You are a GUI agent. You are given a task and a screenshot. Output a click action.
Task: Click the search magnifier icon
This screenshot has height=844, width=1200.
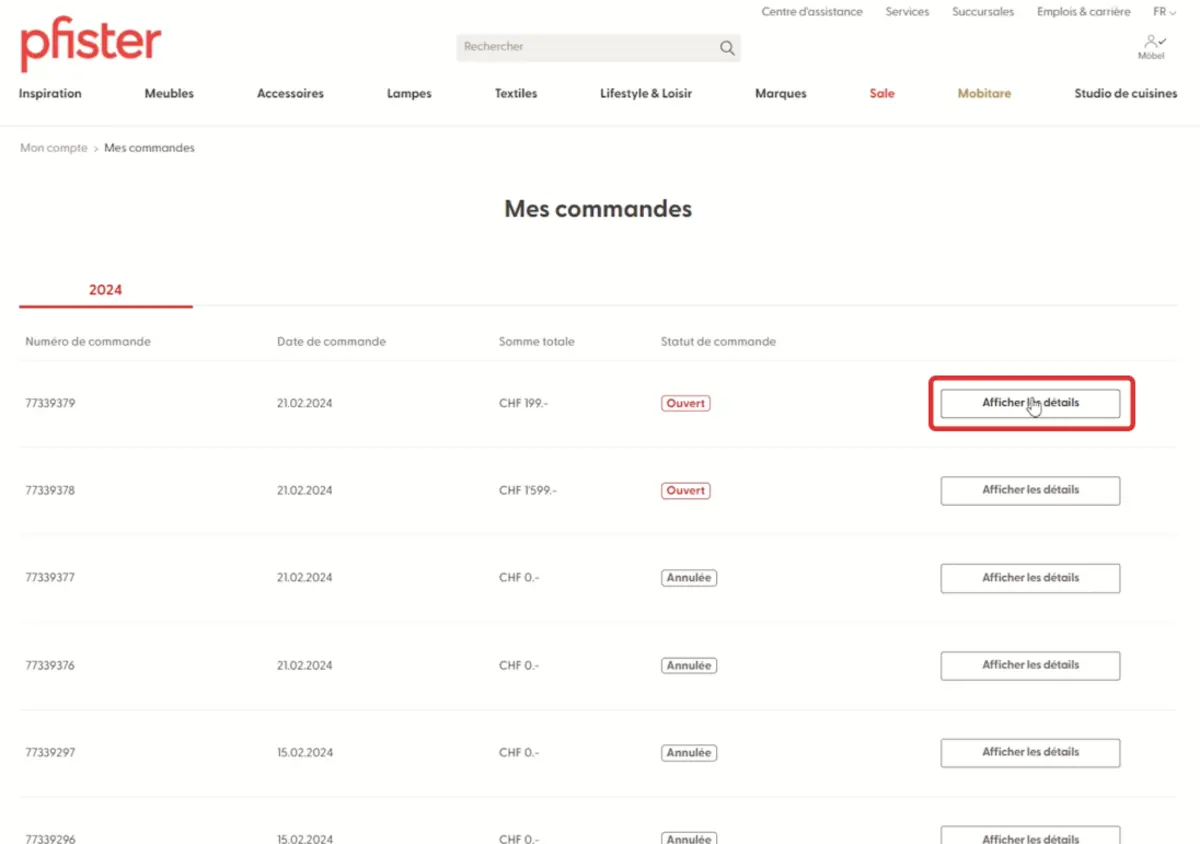[x=727, y=48]
